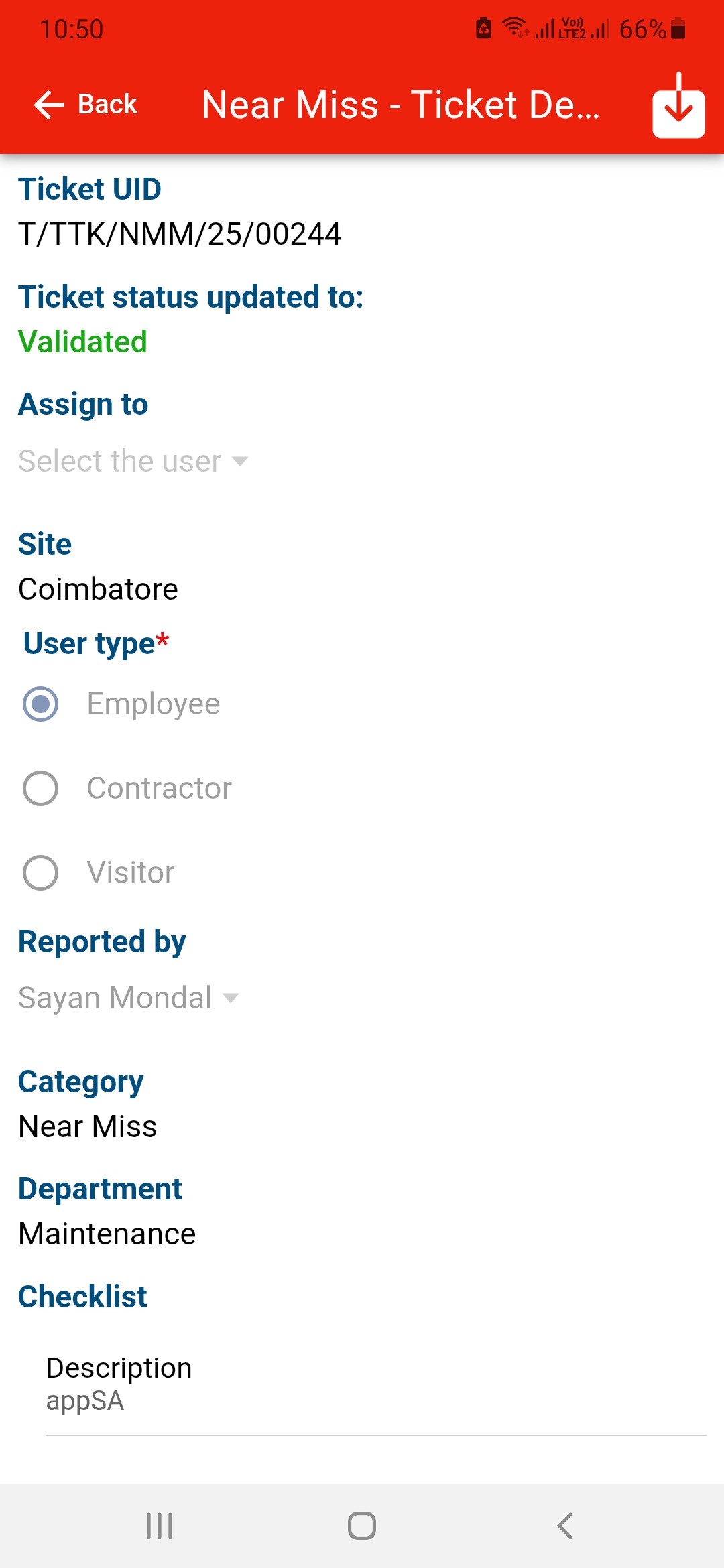The width and height of the screenshot is (724, 1568).
Task: Tap the battery status icon
Action: tap(678, 29)
